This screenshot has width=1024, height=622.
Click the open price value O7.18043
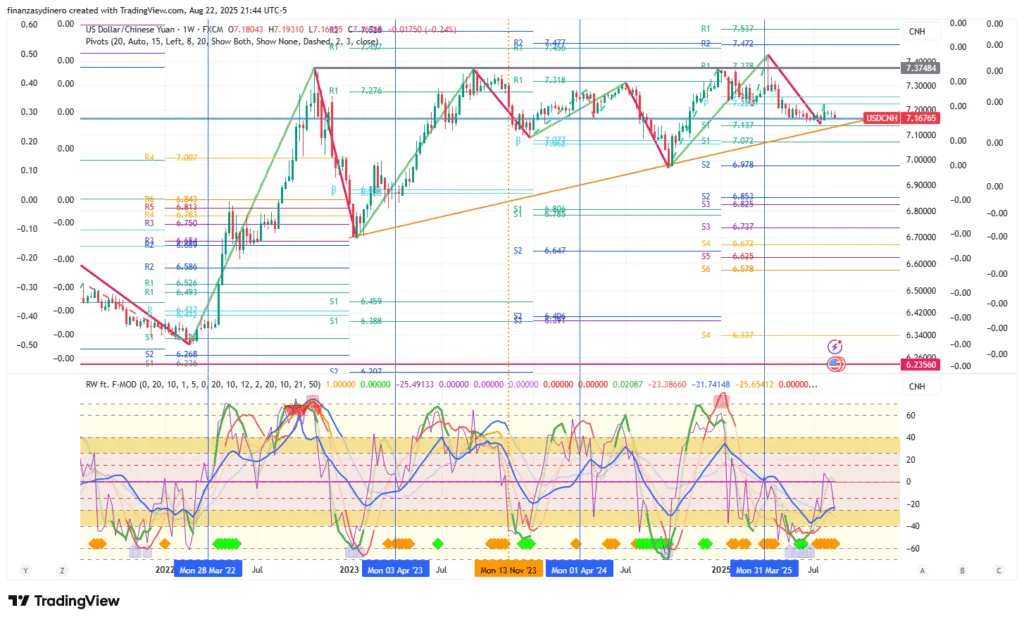(245, 29)
